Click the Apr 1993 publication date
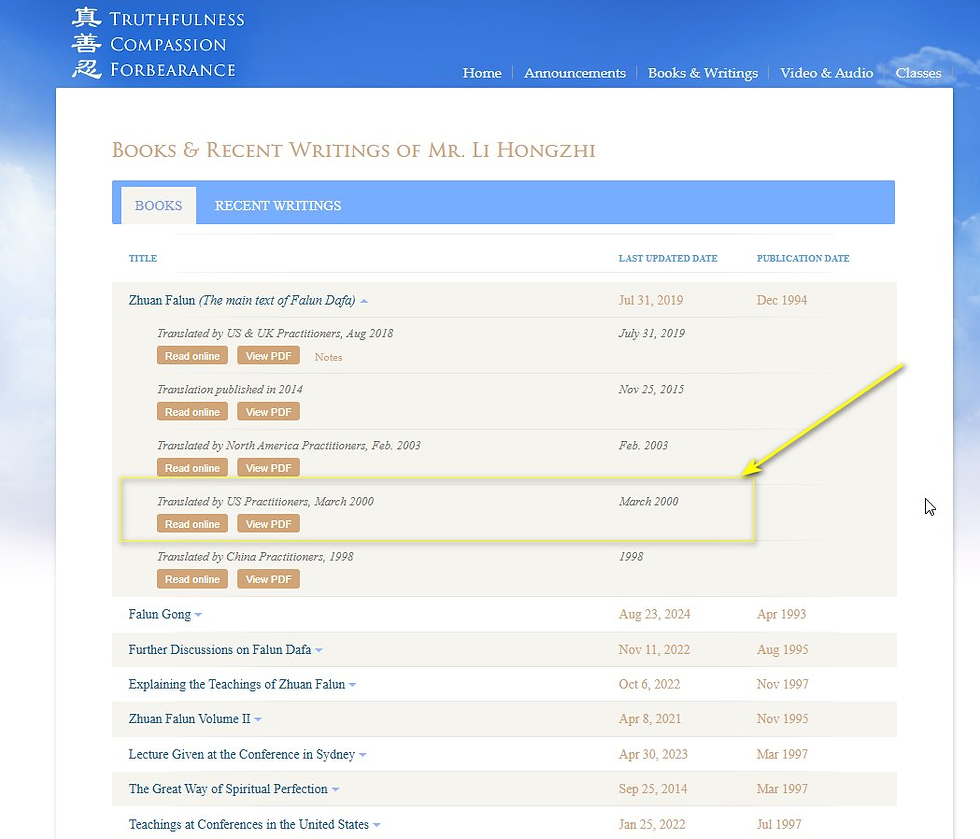Image resolution: width=980 pixels, height=839 pixels. pos(781,614)
